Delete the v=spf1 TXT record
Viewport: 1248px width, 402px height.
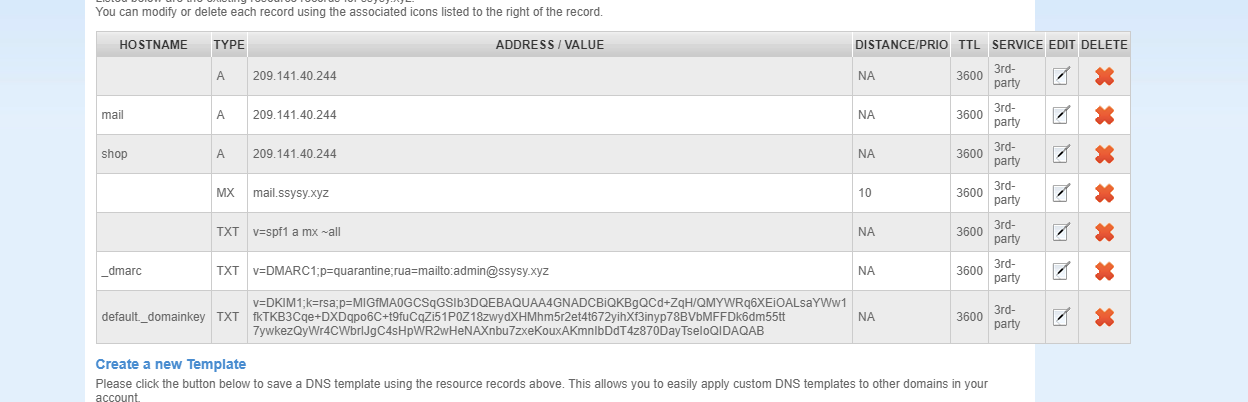point(1104,232)
